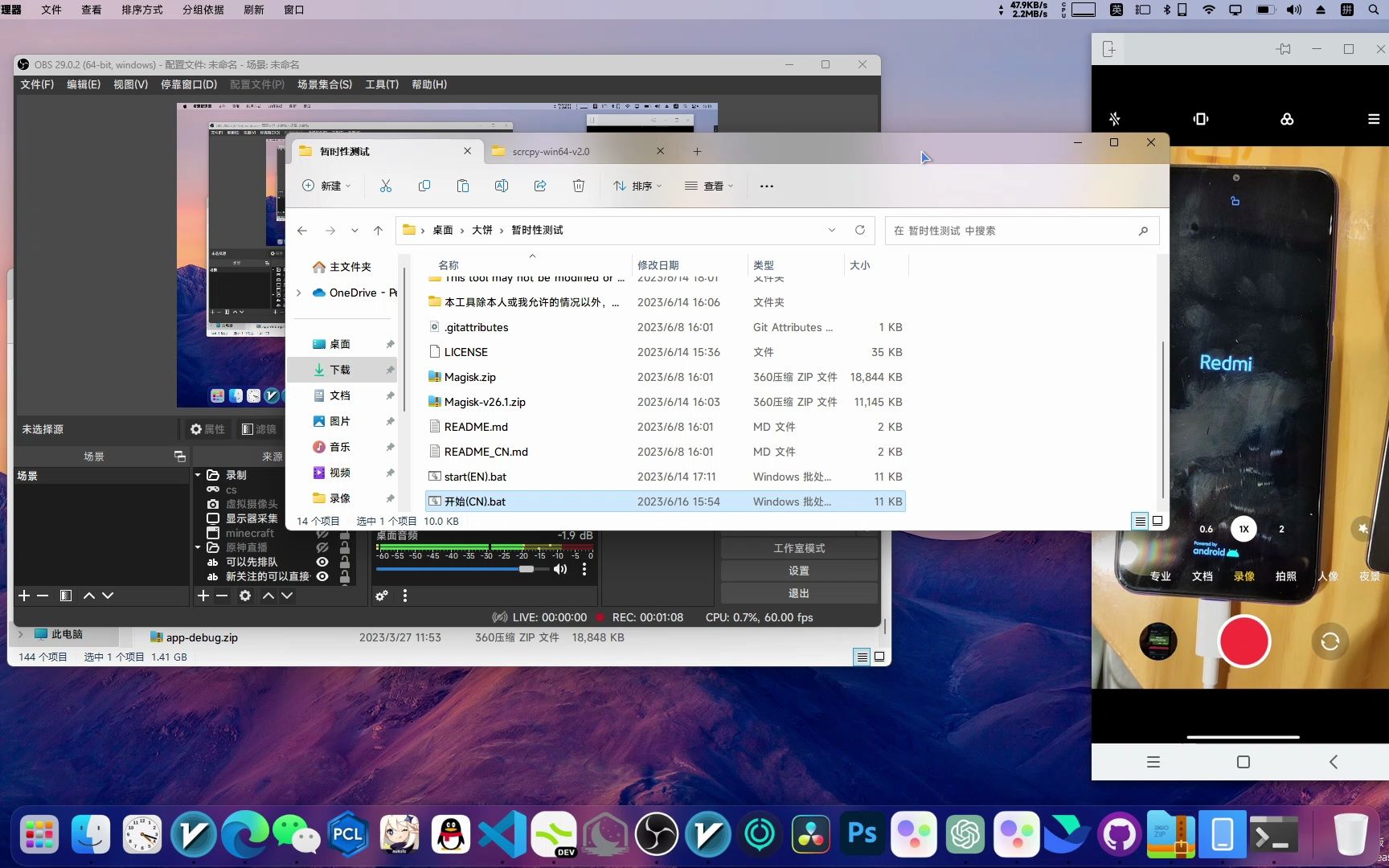Open the 工具(T) menu in OBS
The image size is (1389, 868).
[x=383, y=84]
